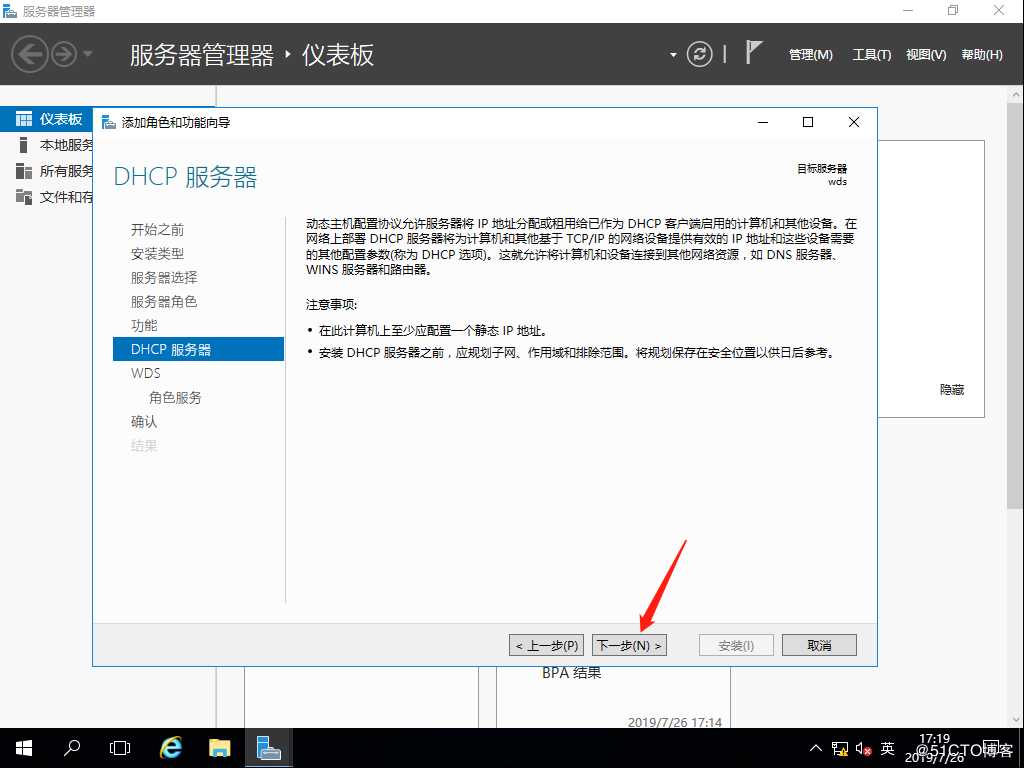Maximize the add roles wizard window

tap(808, 122)
